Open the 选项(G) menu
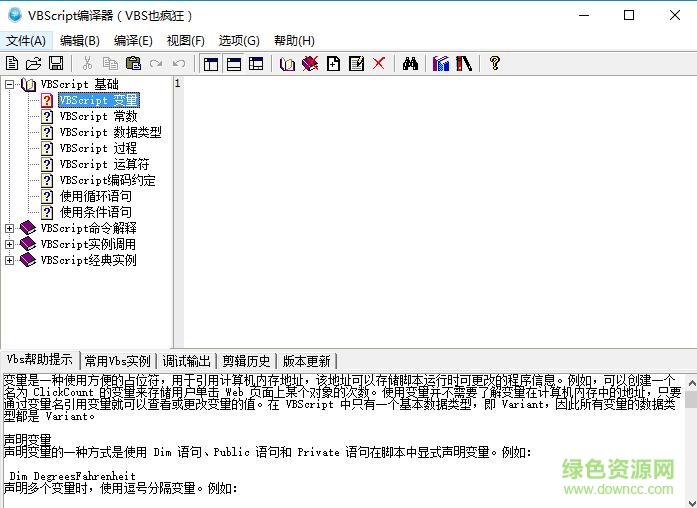The width and height of the screenshot is (697, 508). coord(239,41)
